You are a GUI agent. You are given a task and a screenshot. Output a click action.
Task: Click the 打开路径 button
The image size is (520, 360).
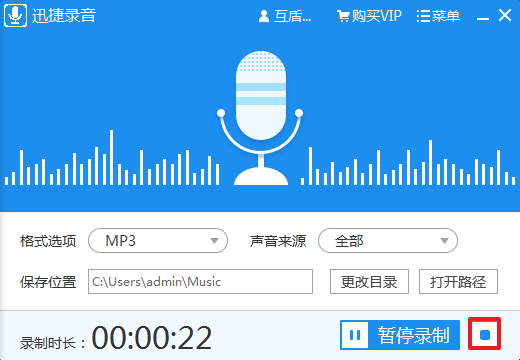[x=458, y=282]
